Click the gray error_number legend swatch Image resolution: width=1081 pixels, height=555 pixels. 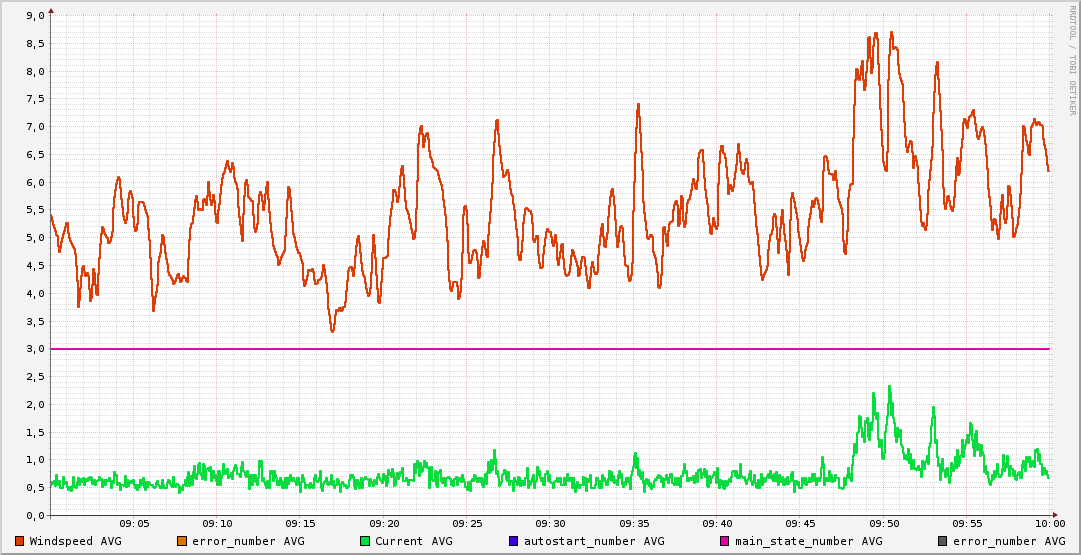coord(942,541)
